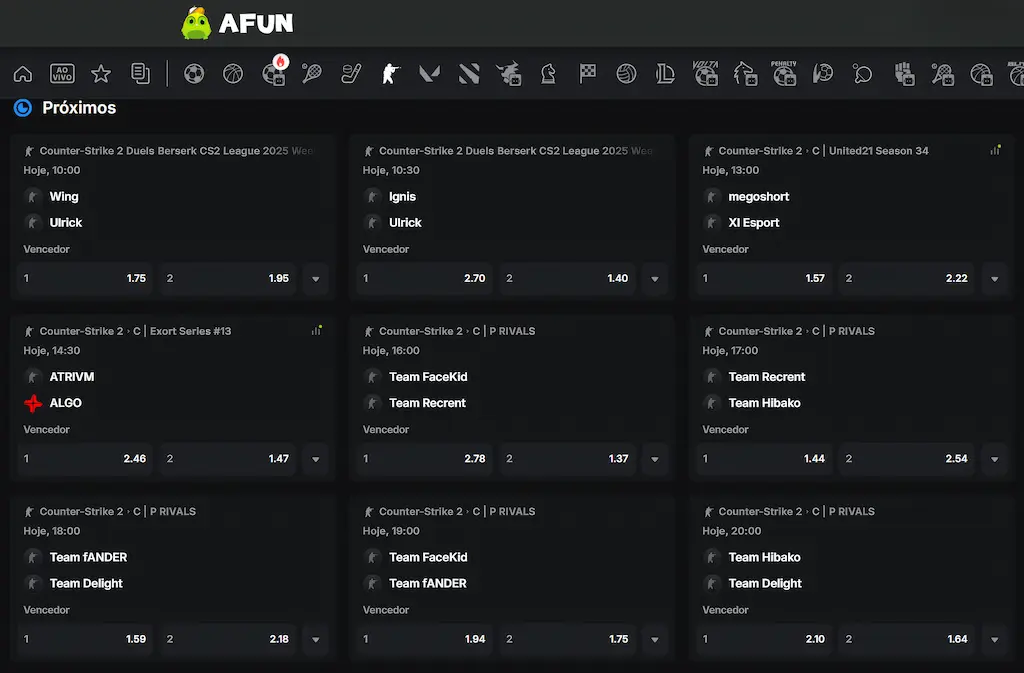Expand more markets for ATRIVM vs ALGO
1024x673 pixels.
tap(316, 459)
